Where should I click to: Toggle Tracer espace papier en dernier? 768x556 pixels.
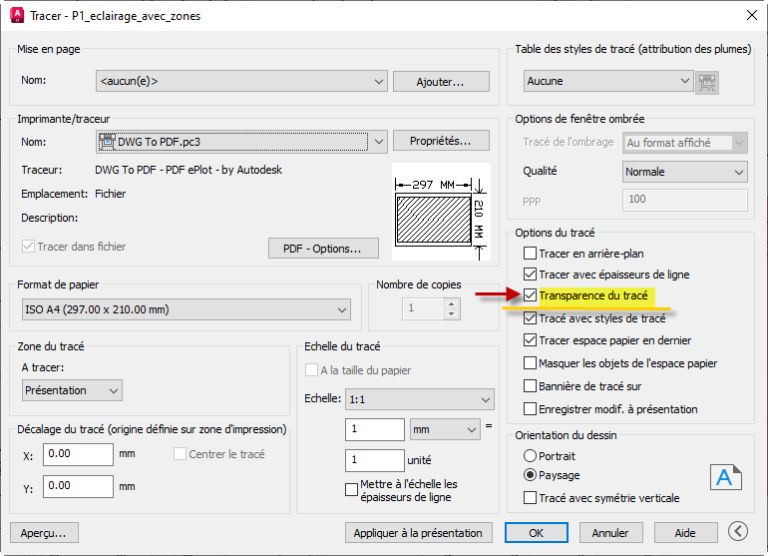point(530,340)
